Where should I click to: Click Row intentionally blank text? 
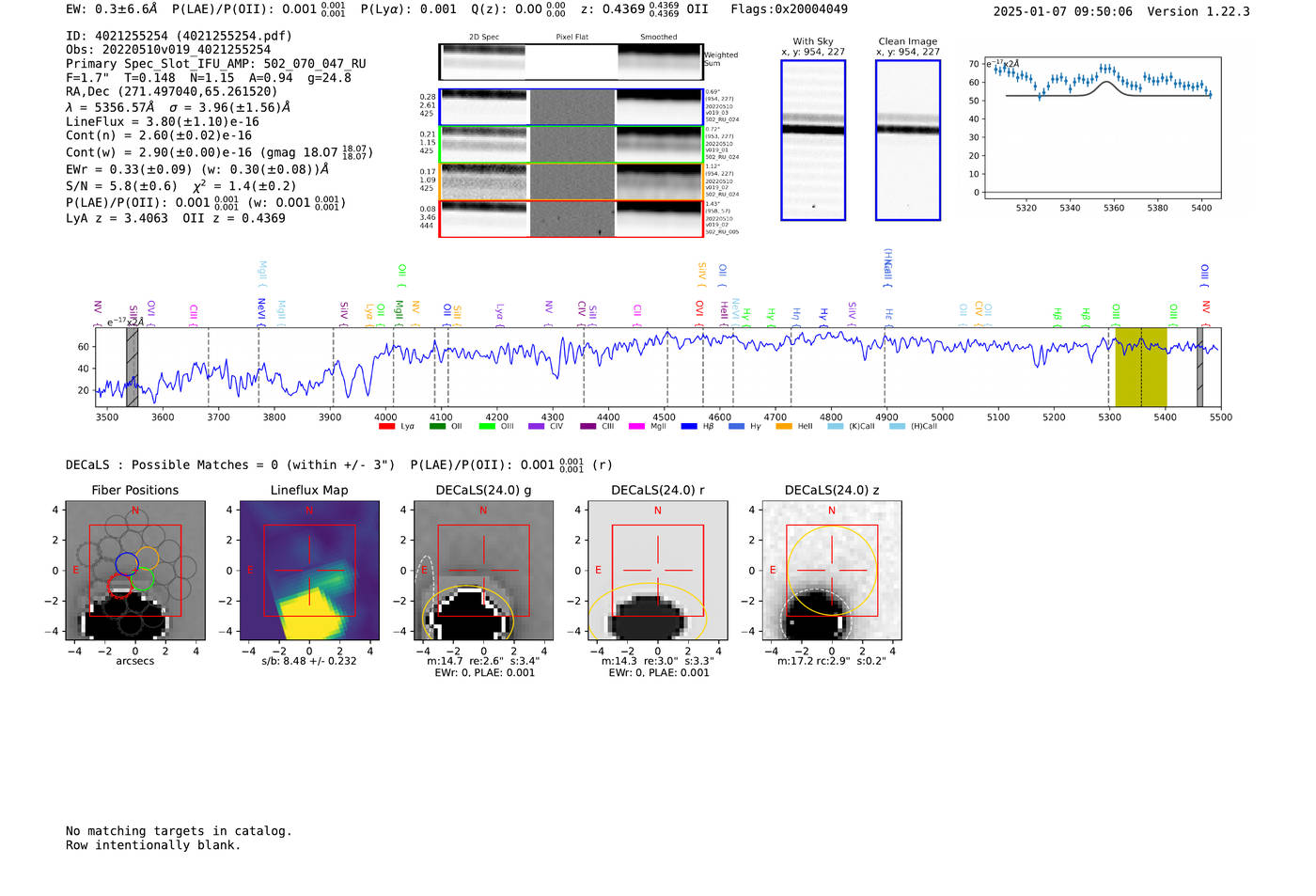(153, 845)
